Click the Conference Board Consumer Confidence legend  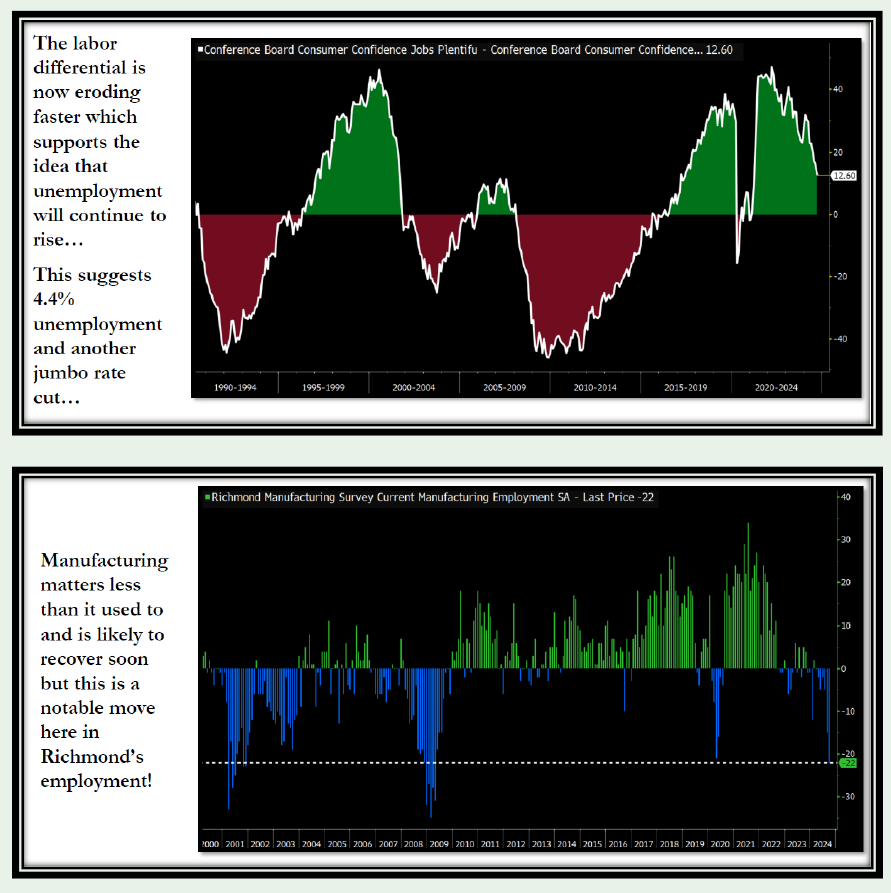pyautogui.click(x=468, y=50)
